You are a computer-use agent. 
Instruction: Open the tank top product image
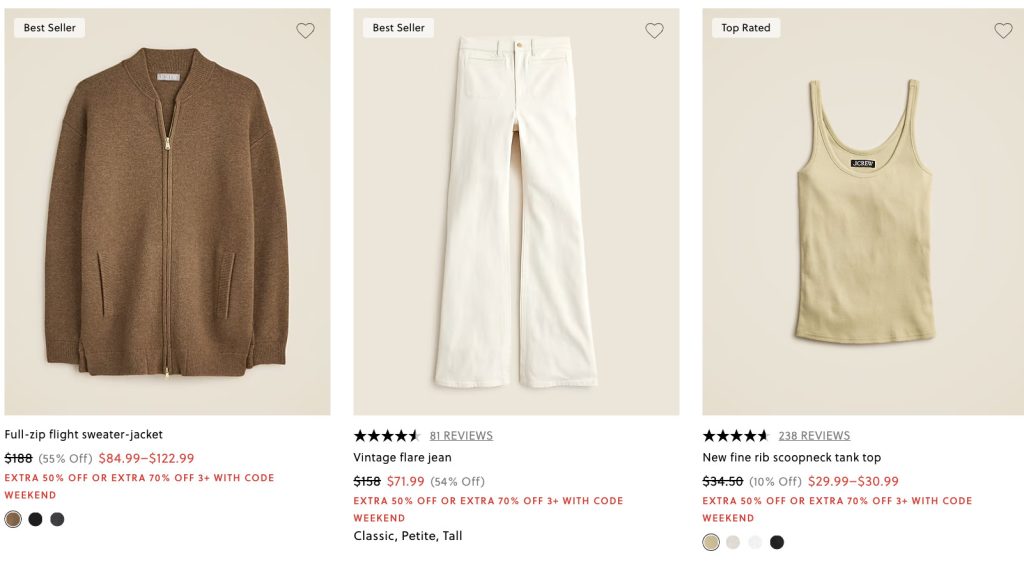coord(865,212)
